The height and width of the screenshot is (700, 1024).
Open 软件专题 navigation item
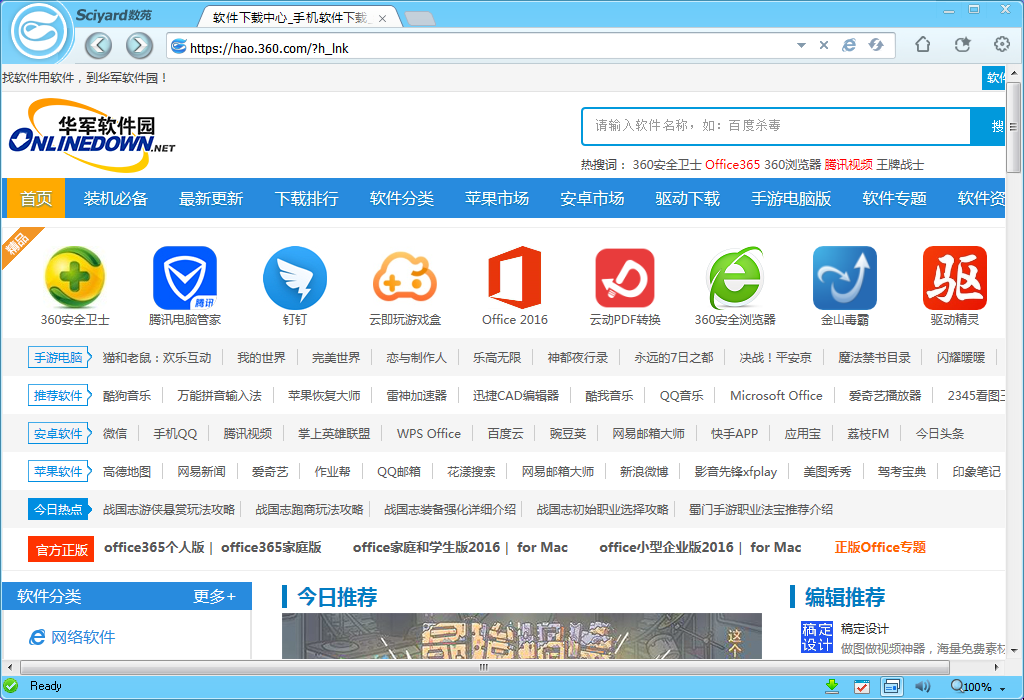[x=894, y=199]
